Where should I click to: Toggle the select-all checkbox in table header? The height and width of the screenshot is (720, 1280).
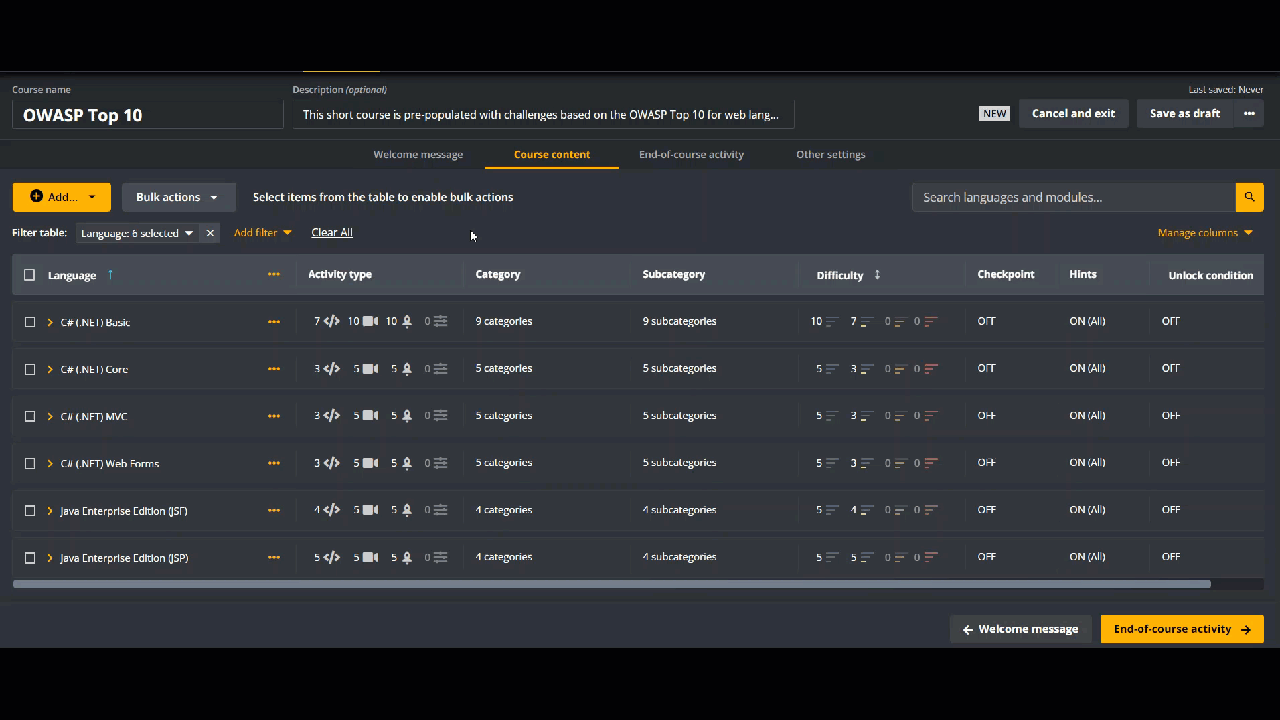click(x=29, y=275)
